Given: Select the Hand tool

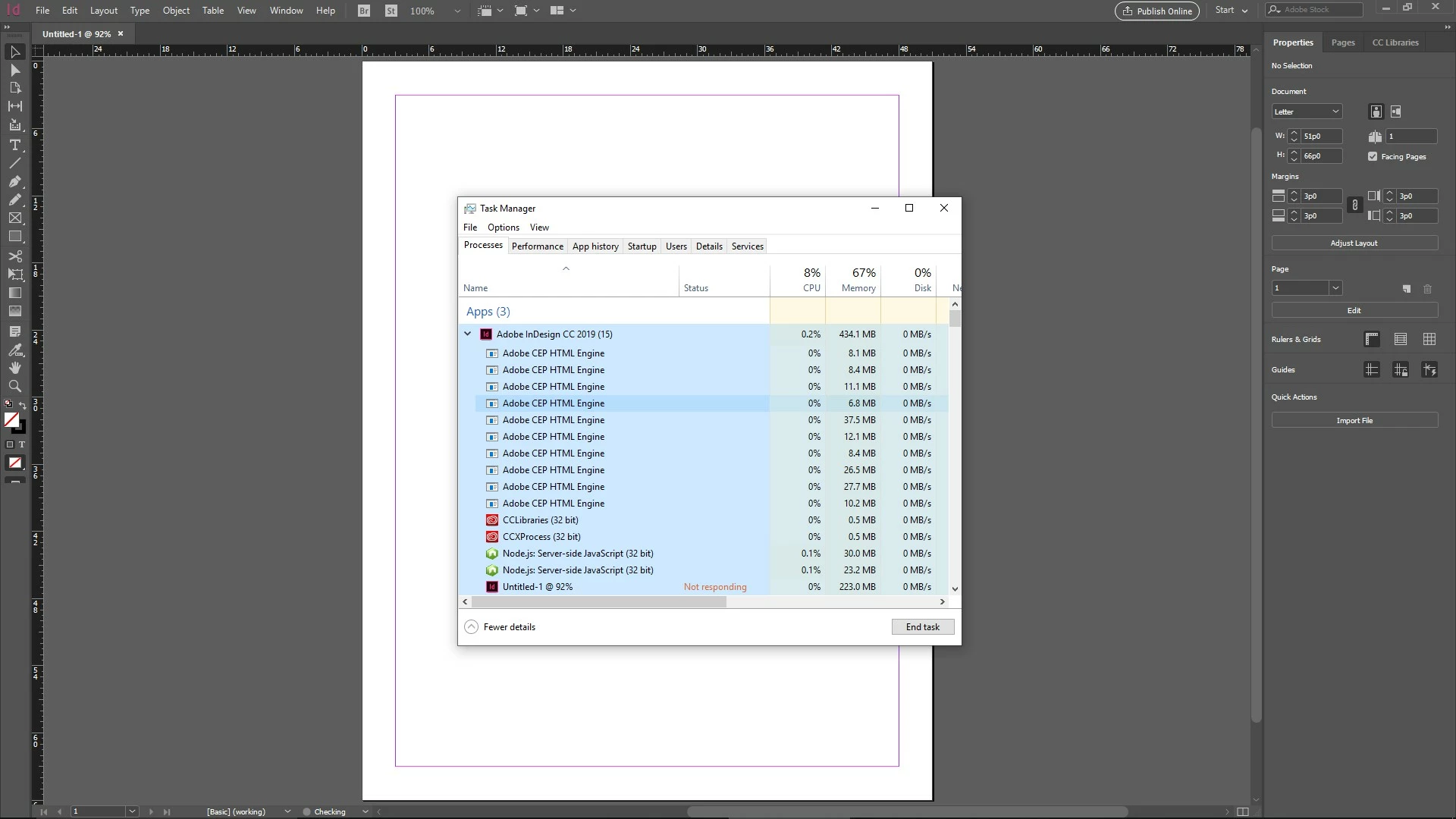Looking at the screenshot, I should [x=14, y=368].
